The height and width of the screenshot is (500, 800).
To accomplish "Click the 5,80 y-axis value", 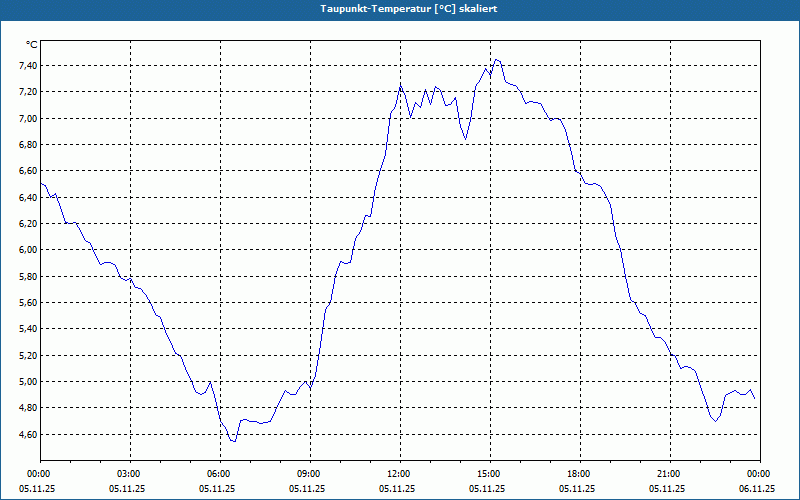I will tap(28, 277).
